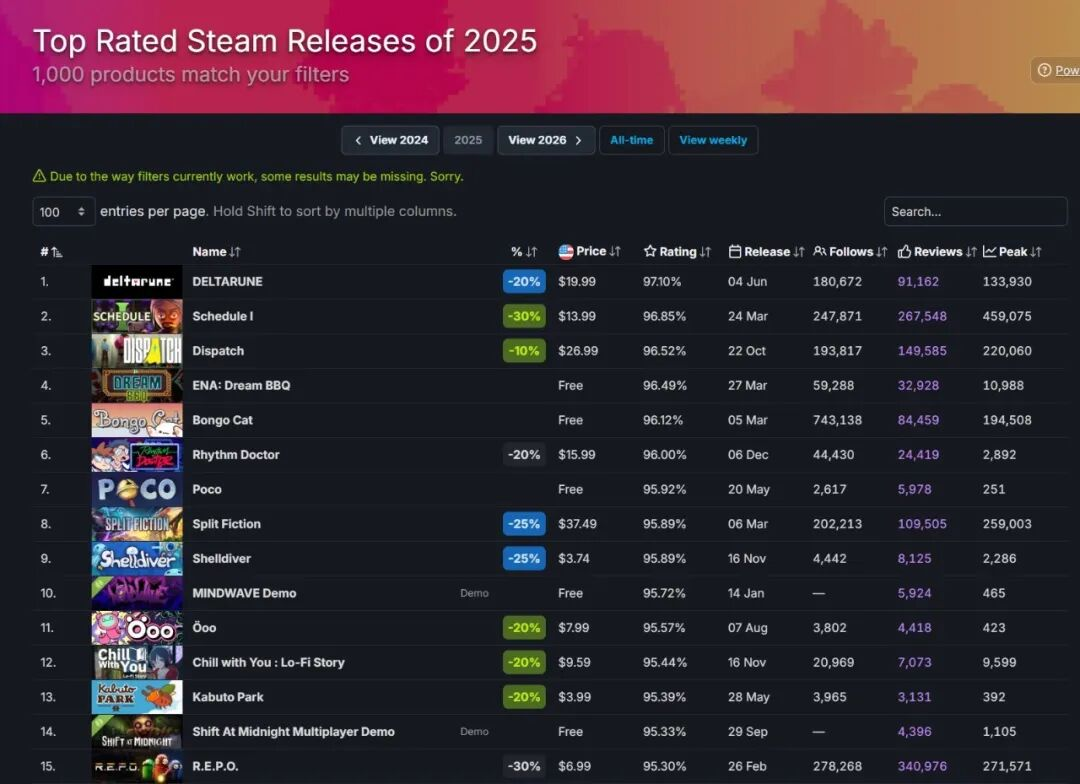Sort by Follows column header
The height and width of the screenshot is (784, 1080).
point(850,252)
